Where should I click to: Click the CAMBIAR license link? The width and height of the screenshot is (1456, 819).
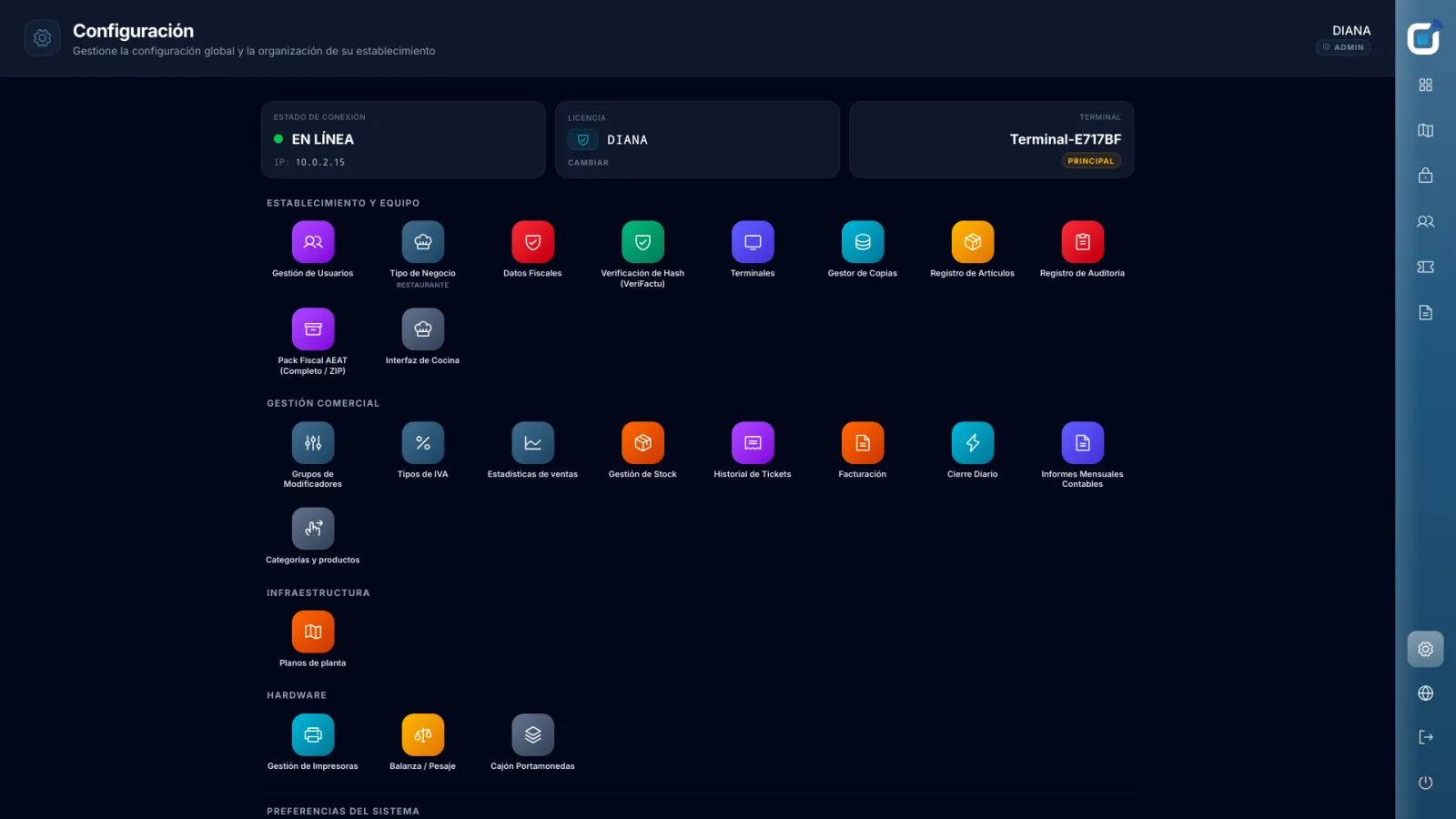point(588,163)
